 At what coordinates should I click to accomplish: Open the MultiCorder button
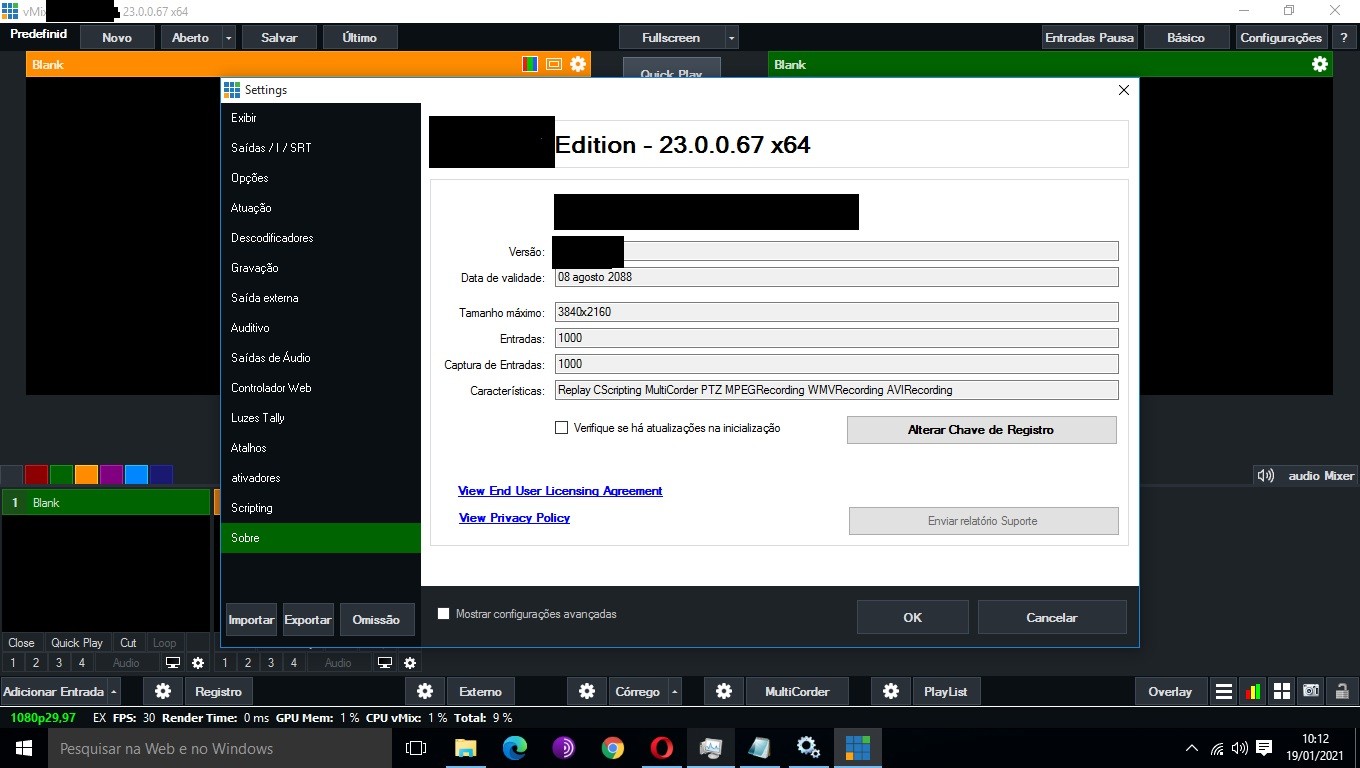pyautogui.click(x=797, y=691)
